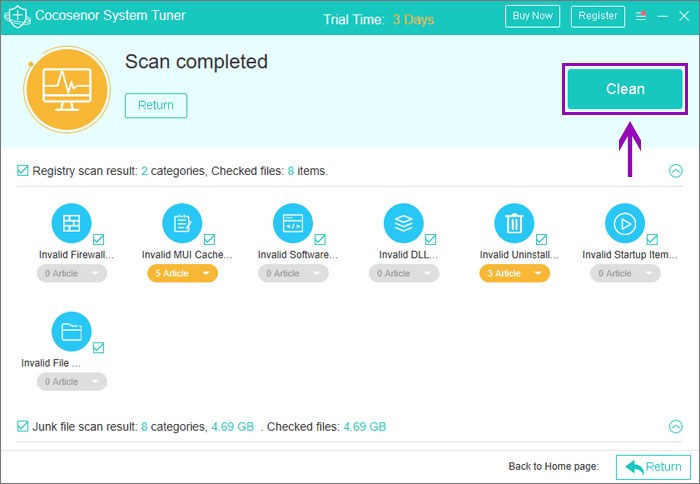This screenshot has width=700, height=484.
Task: Collapse the Junk file scan result section
Action: tap(676, 426)
